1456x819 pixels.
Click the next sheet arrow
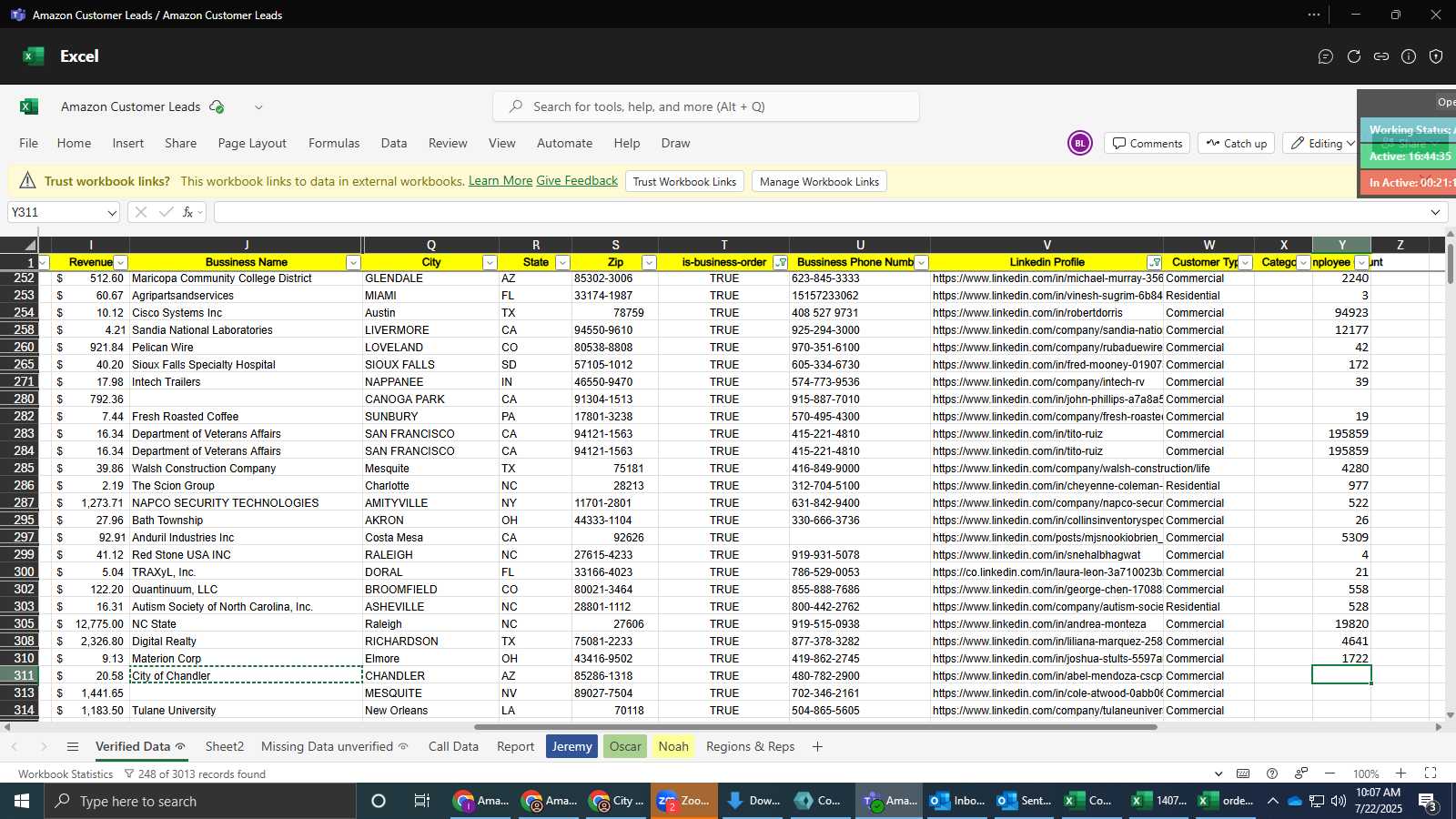point(44,746)
